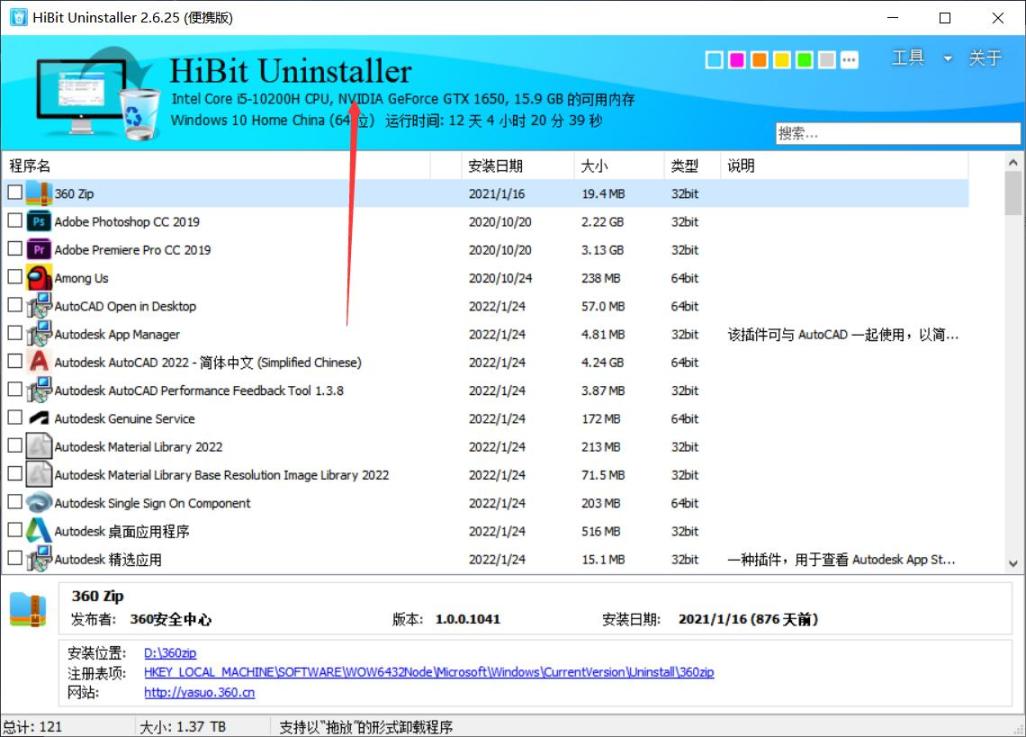The width and height of the screenshot is (1026, 737).
Task: Click the program list scrollbar thumb
Action: click(x=1013, y=193)
